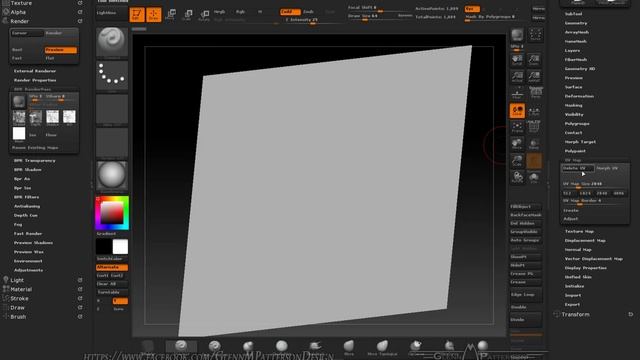Toggle the Floor grid icon
This screenshot has width=640, height=360.
517,93
